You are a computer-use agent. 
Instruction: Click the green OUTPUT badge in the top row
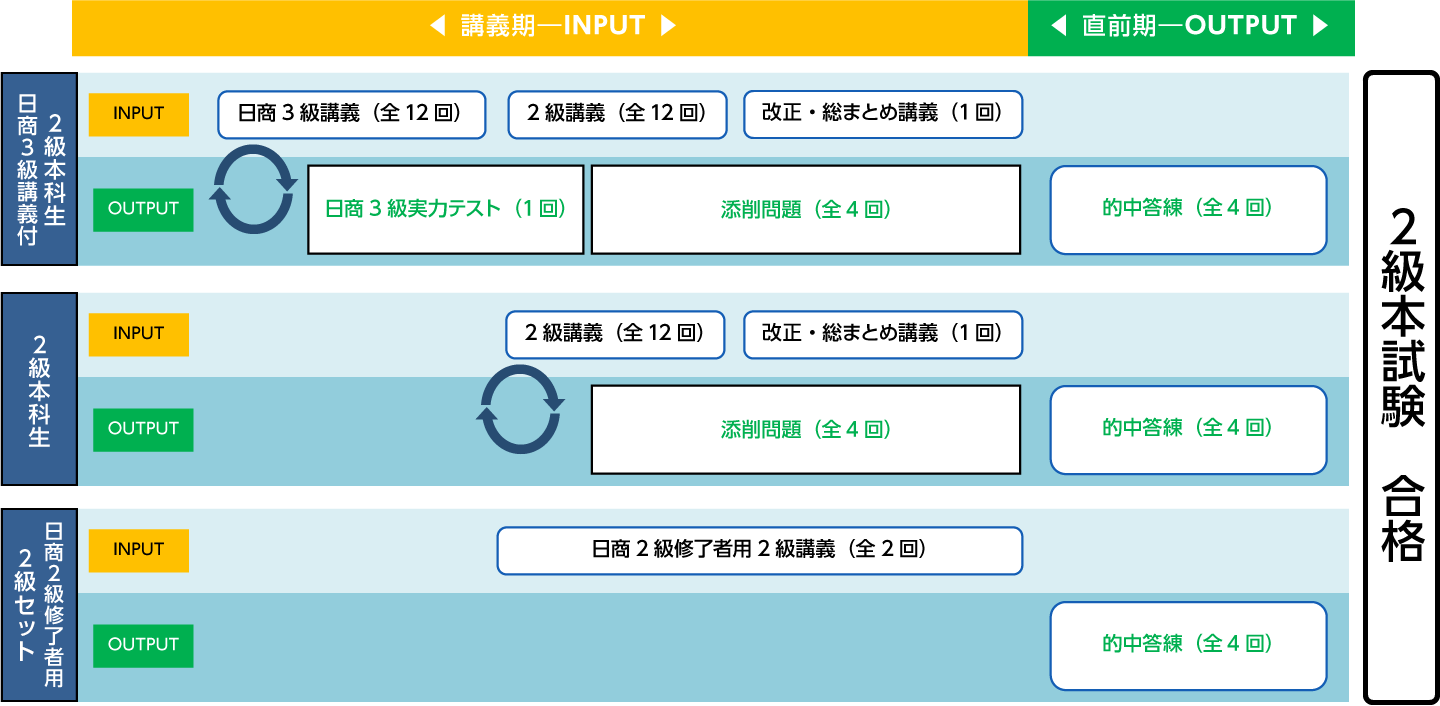(x=143, y=209)
